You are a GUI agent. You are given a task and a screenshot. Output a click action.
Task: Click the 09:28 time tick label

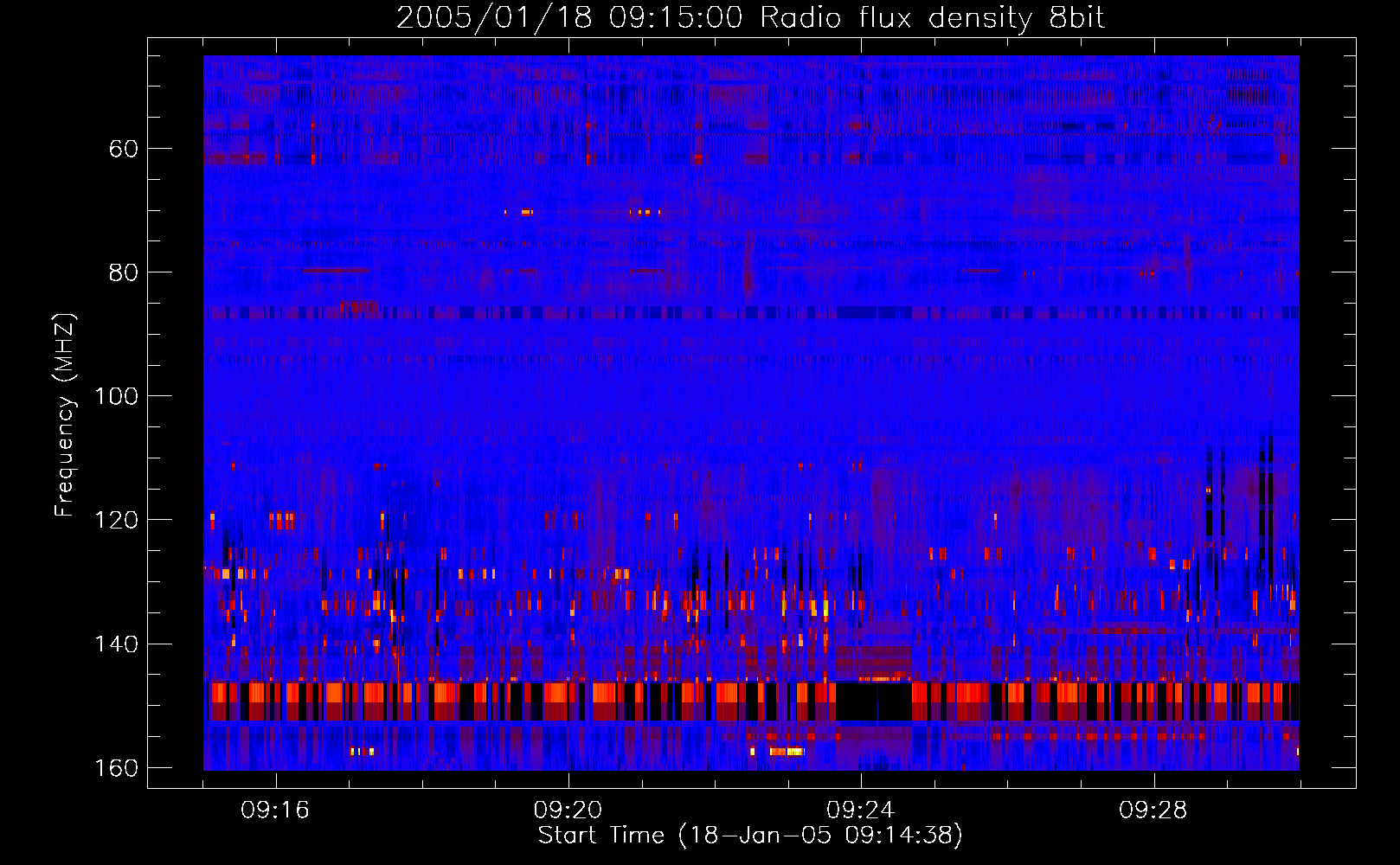click(1153, 811)
